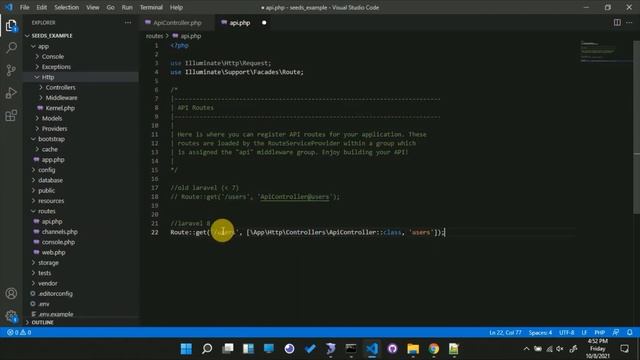Open errors and warnings count in status bar

point(19,332)
